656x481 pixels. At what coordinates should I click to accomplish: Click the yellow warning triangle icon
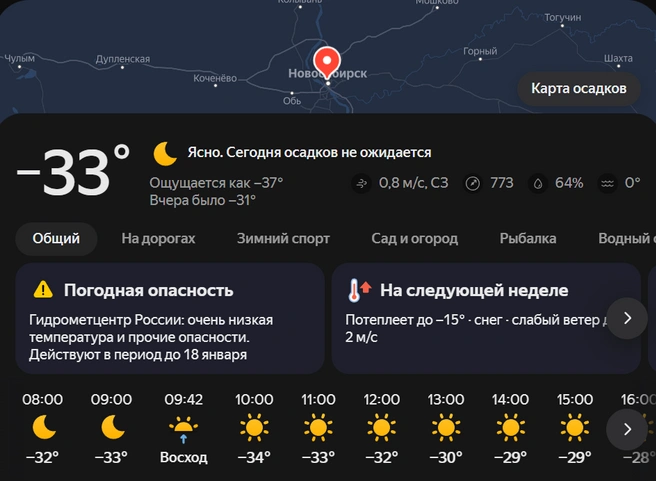click(x=43, y=289)
